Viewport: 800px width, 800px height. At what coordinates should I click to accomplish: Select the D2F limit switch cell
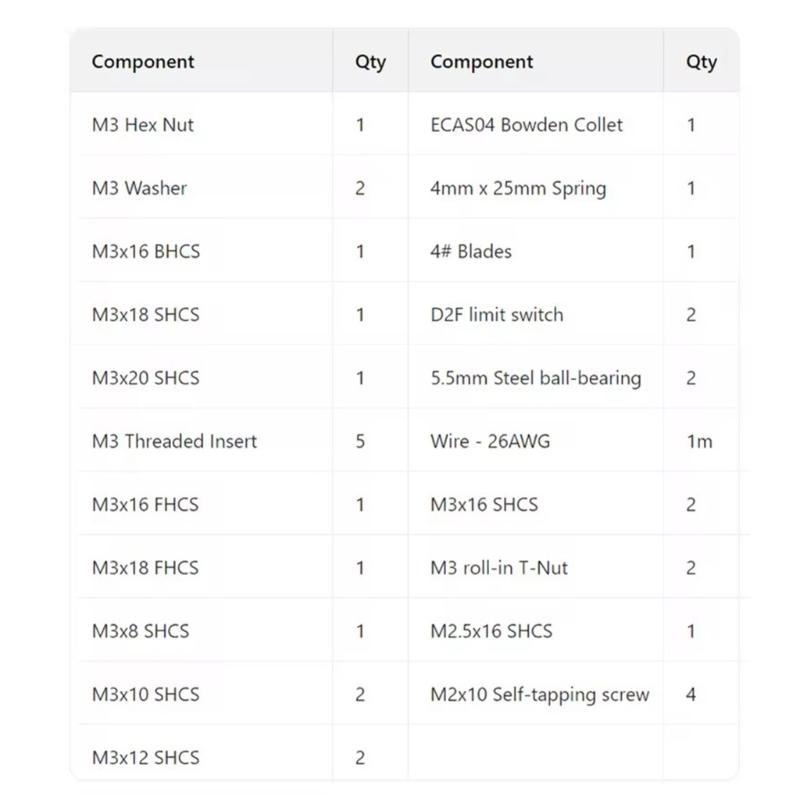497,315
